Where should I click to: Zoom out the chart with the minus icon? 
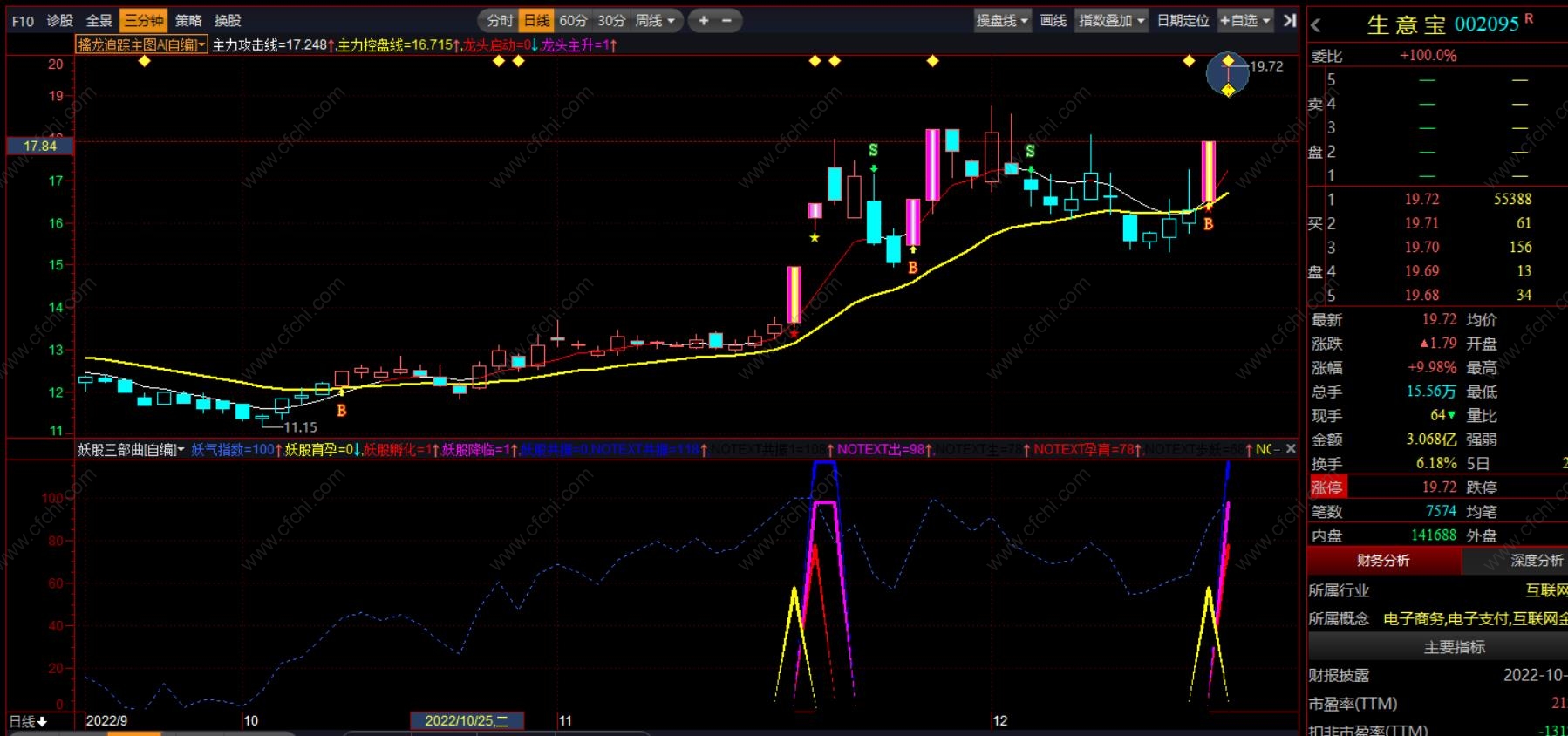pyautogui.click(x=726, y=20)
